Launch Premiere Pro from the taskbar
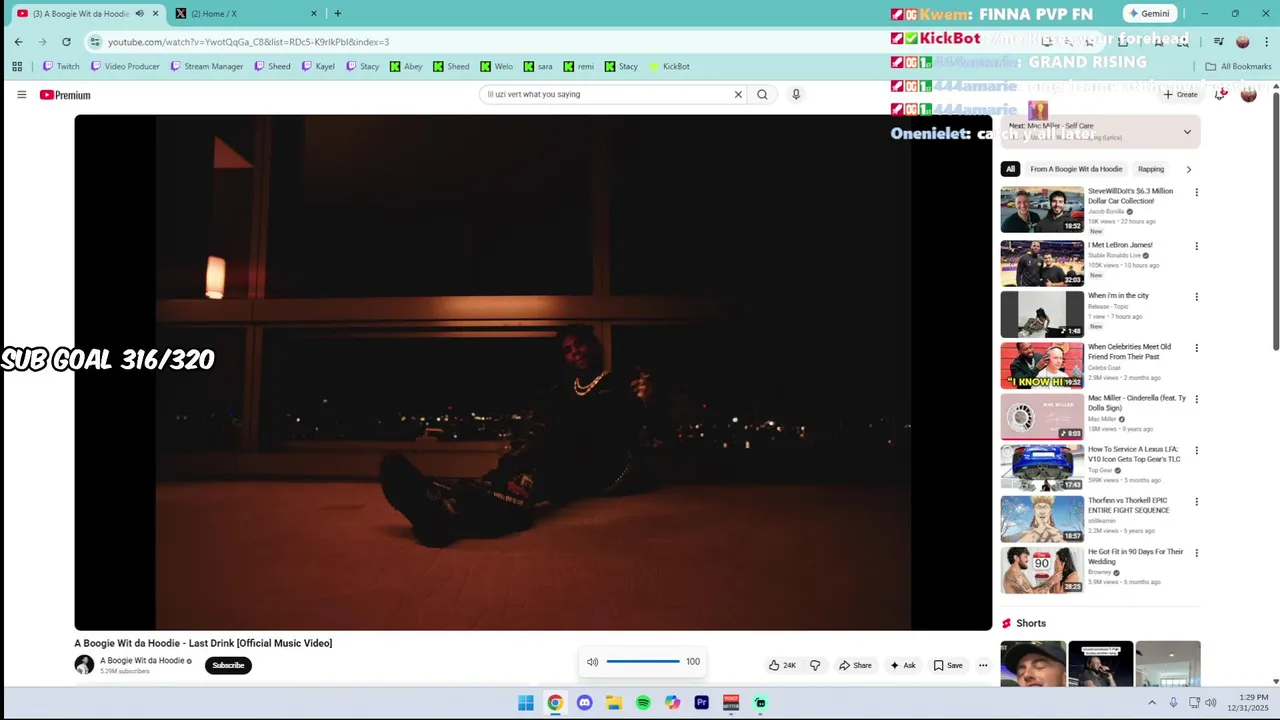Image resolution: width=1280 pixels, height=720 pixels. [701, 703]
